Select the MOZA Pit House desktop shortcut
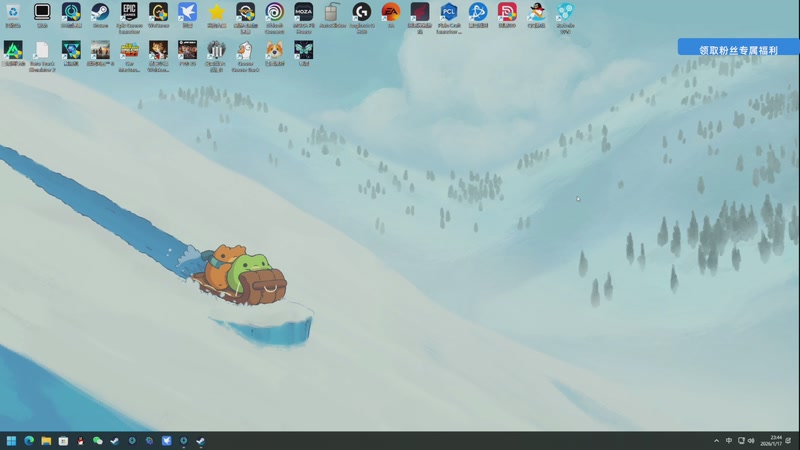This screenshot has width=800, height=450. coord(304,18)
